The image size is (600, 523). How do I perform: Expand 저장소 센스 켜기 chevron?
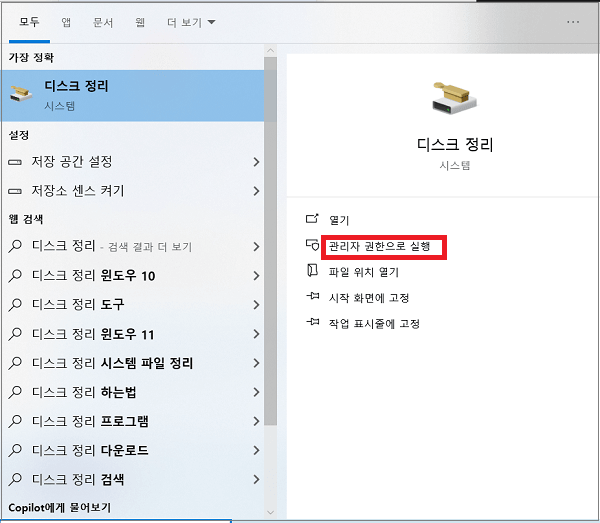coord(256,191)
